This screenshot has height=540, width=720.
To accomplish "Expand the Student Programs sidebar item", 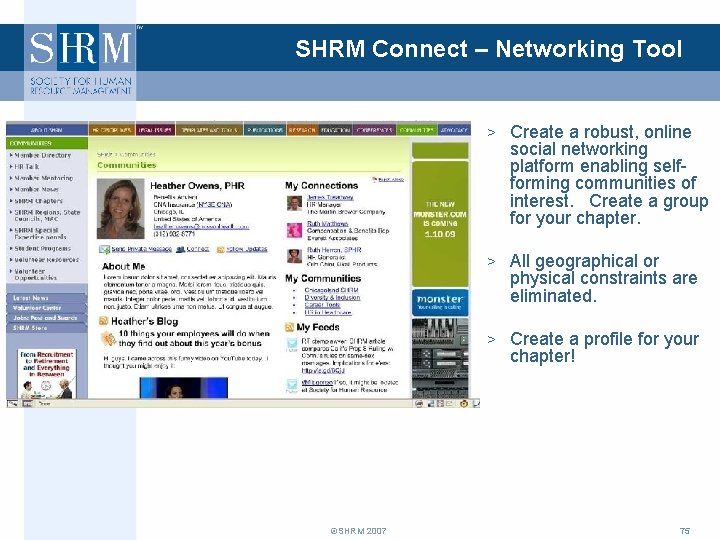I will tap(42, 248).
